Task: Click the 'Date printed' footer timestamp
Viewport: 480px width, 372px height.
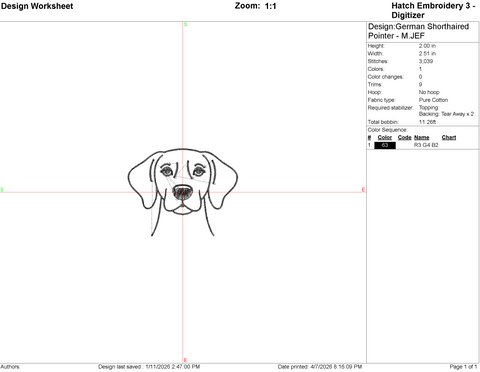Action: pyautogui.click(x=320, y=367)
